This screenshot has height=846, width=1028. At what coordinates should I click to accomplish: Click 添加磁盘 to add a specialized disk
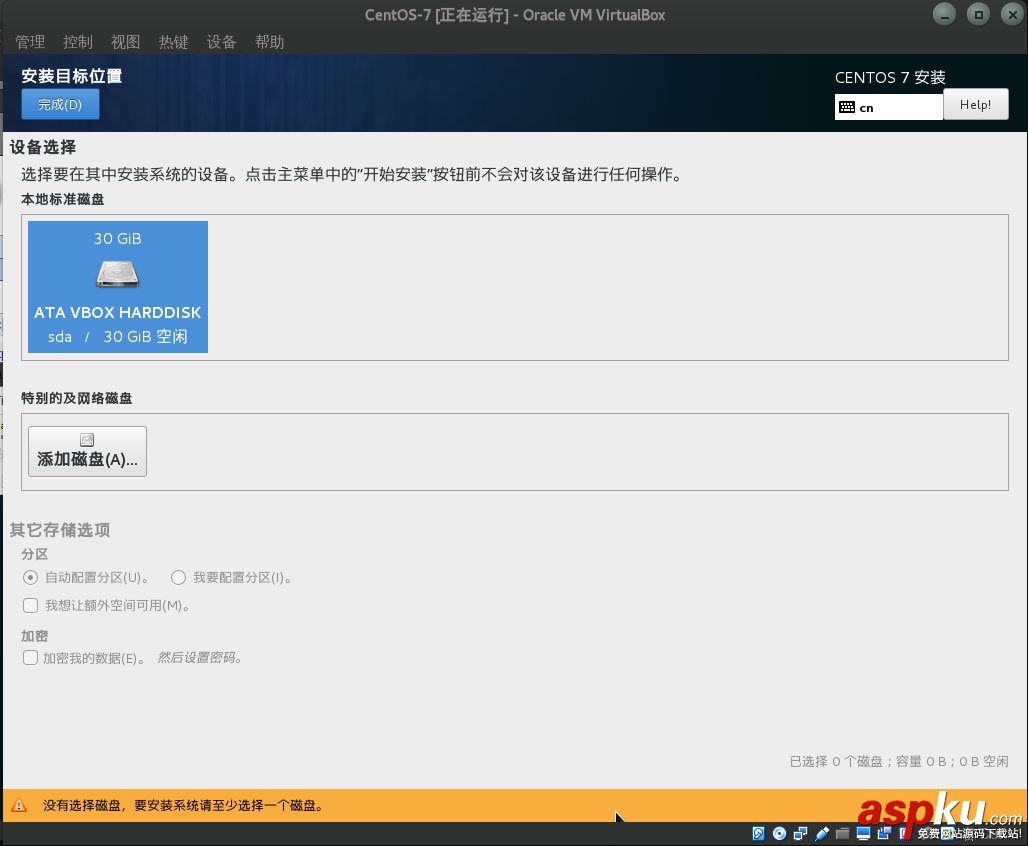tap(87, 451)
